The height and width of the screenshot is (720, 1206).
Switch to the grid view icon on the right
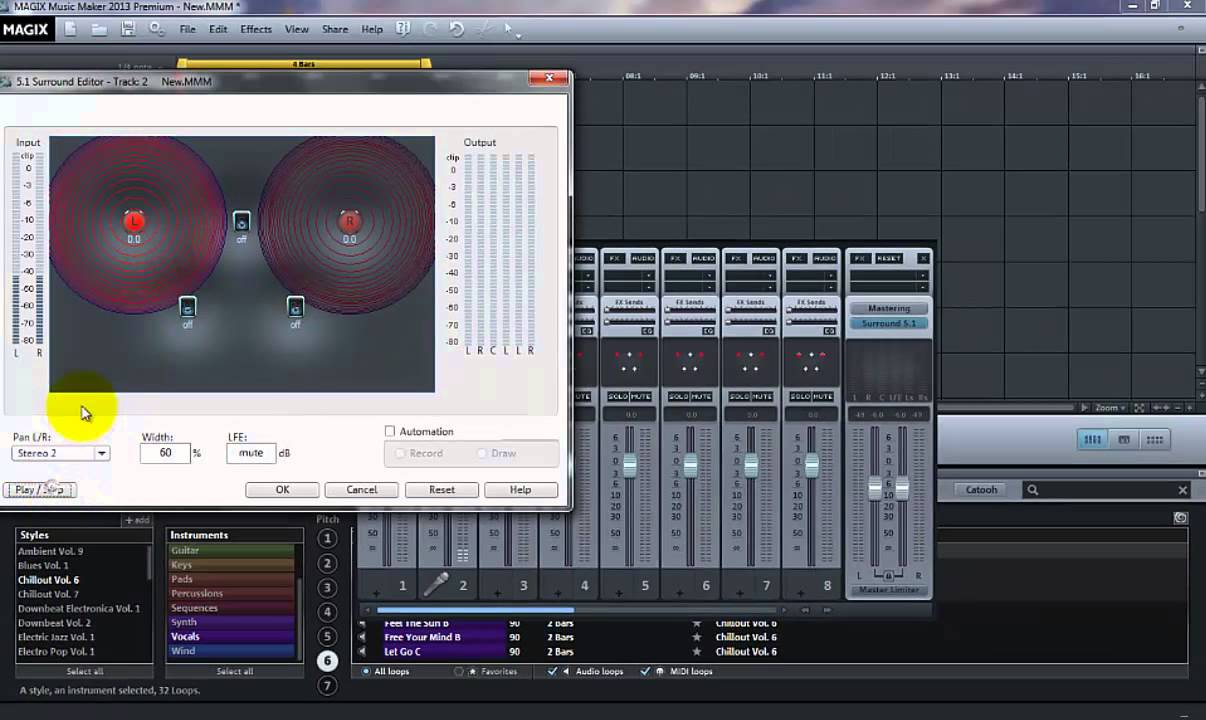[x=1155, y=440]
